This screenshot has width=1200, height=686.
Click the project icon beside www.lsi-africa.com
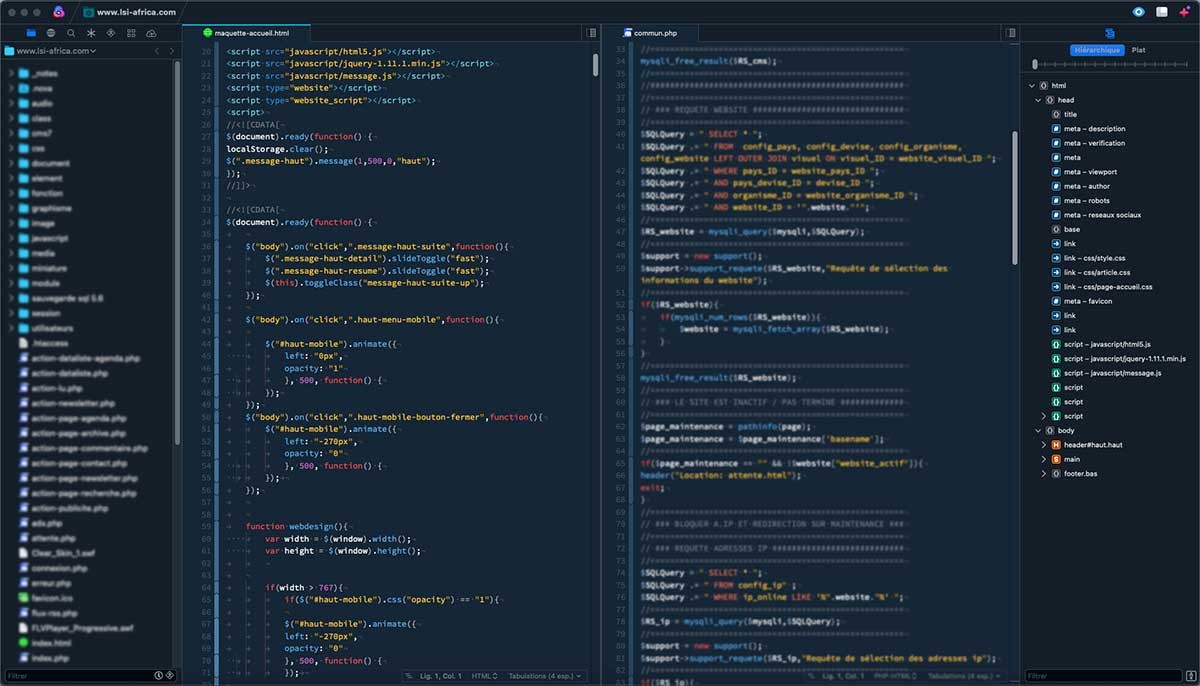89,12
